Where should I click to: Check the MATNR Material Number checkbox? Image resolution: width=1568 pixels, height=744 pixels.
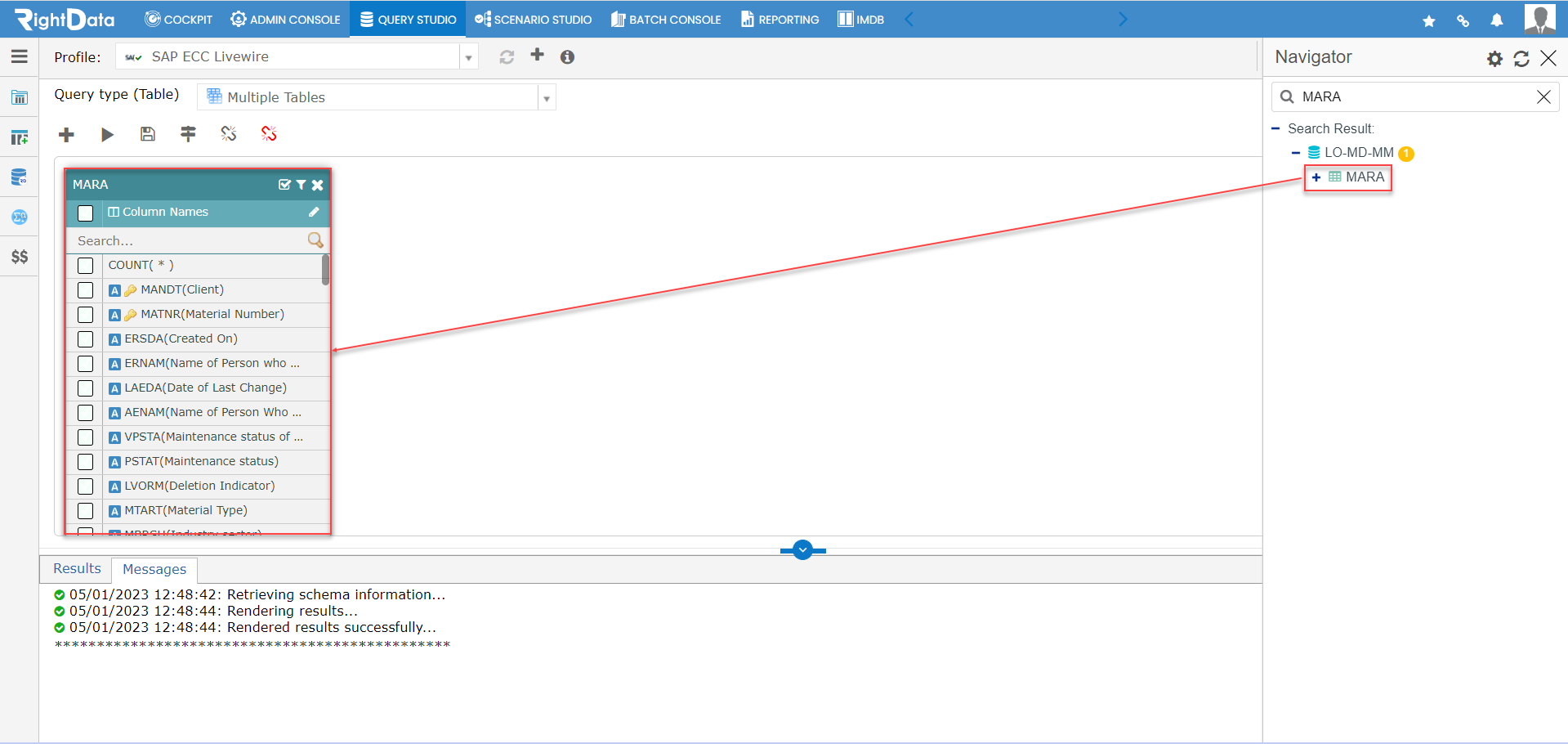[x=85, y=315]
